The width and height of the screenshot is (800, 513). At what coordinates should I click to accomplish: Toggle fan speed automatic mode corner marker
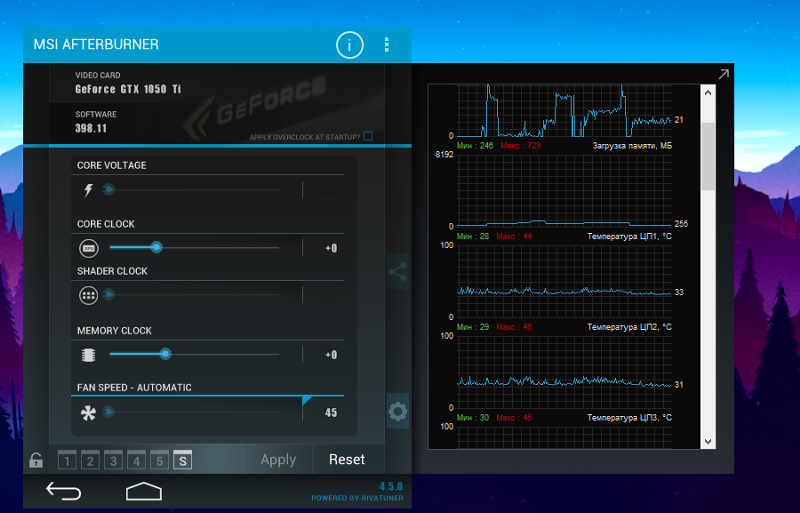307,401
